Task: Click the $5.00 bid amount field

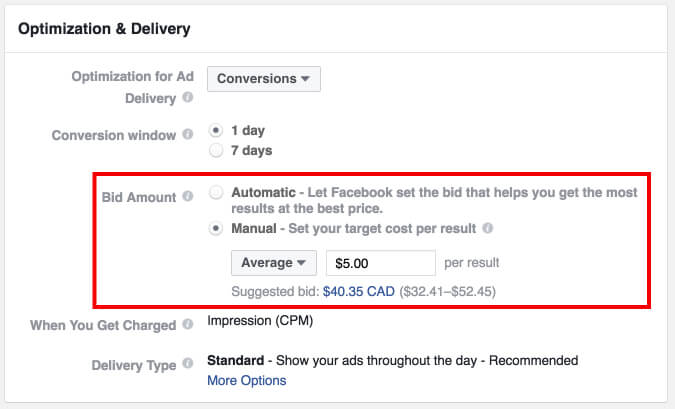Action: click(x=381, y=263)
